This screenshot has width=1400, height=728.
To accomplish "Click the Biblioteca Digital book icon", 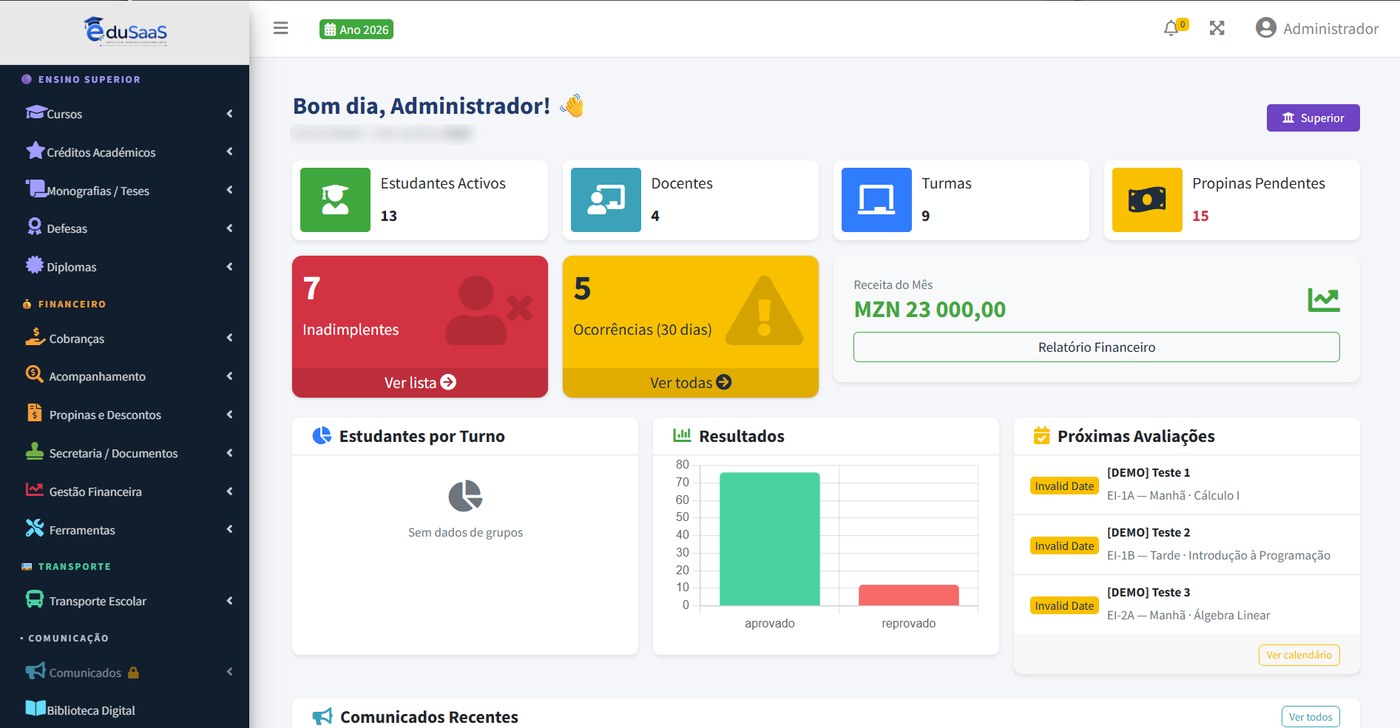I will point(35,709).
